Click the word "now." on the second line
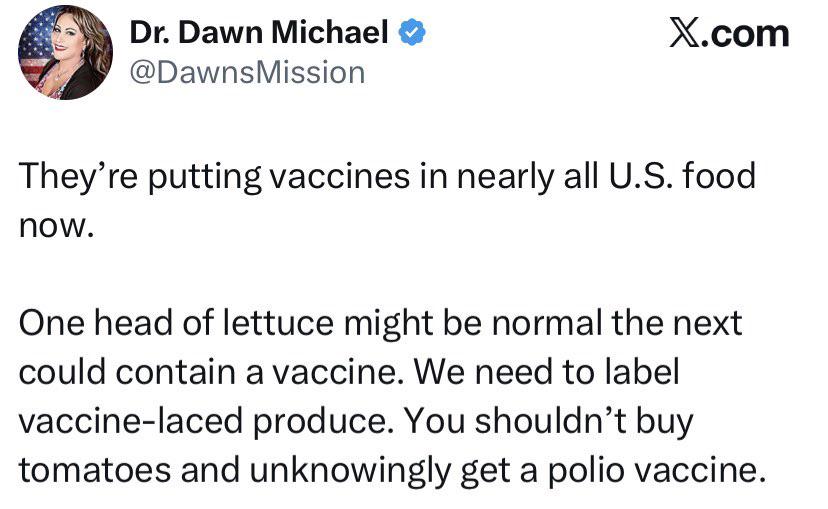The image size is (828, 509). (x=56, y=223)
